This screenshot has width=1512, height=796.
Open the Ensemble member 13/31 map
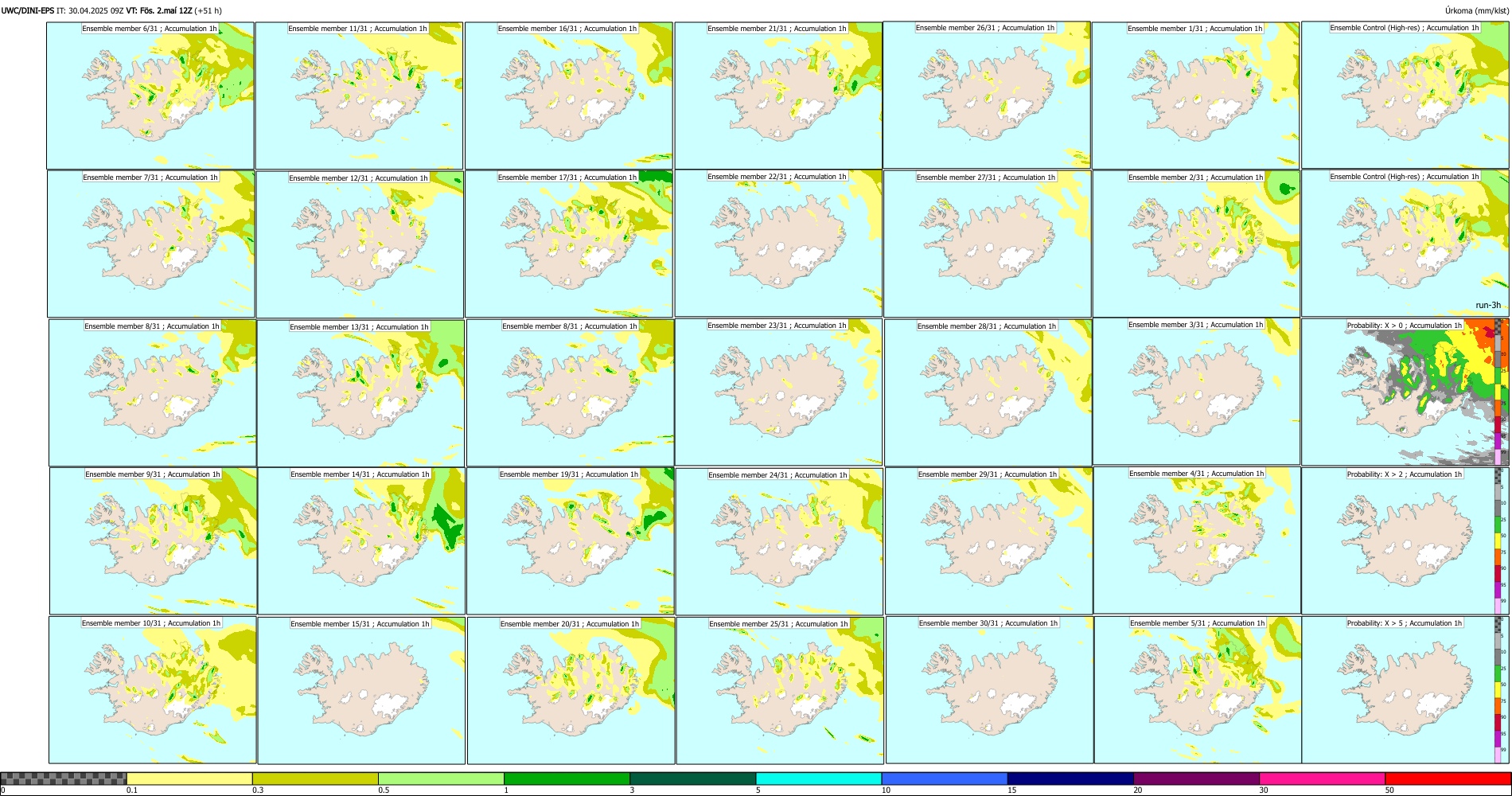coord(360,393)
